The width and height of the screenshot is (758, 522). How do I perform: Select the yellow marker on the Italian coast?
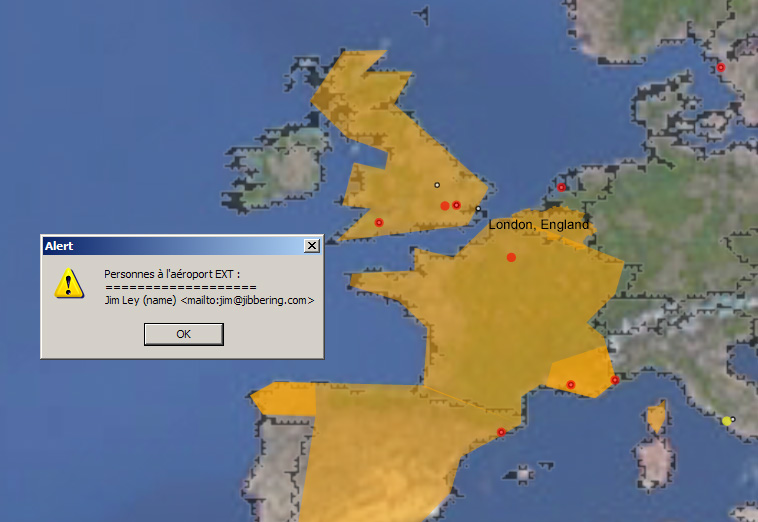coord(727,421)
